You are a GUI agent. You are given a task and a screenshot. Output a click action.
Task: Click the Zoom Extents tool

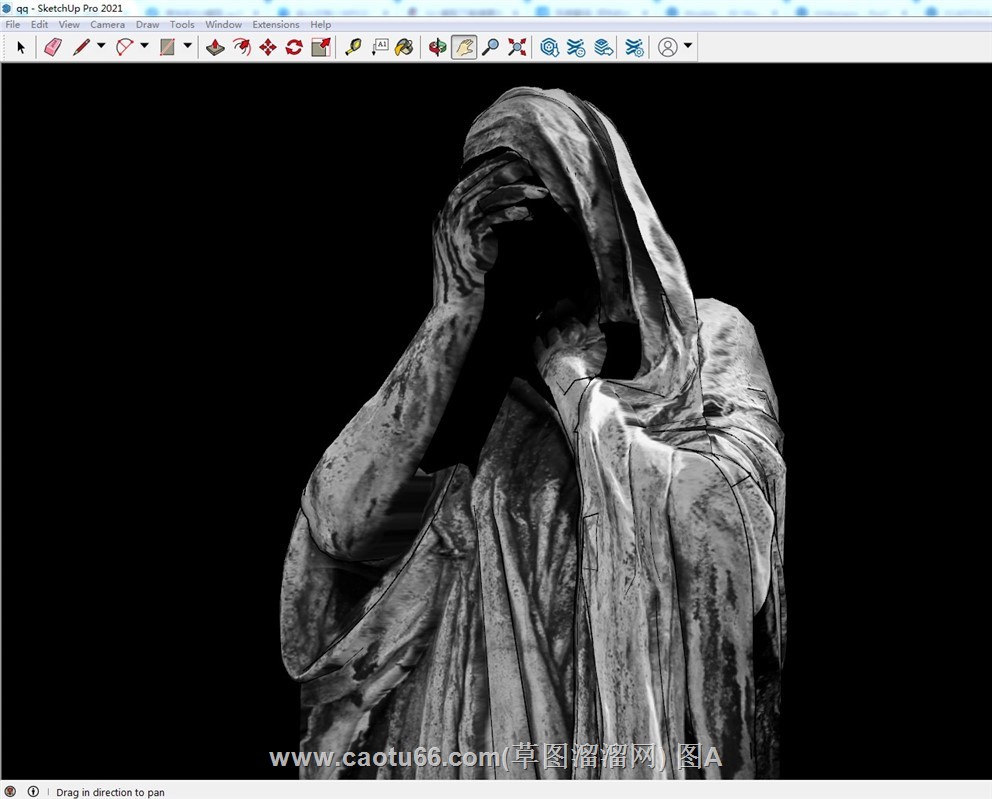point(517,47)
